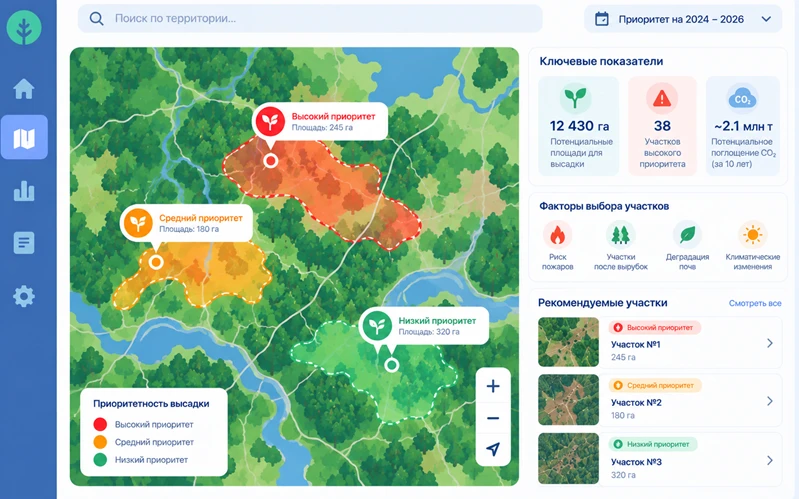Open the Home page from sidebar

(x=24, y=89)
